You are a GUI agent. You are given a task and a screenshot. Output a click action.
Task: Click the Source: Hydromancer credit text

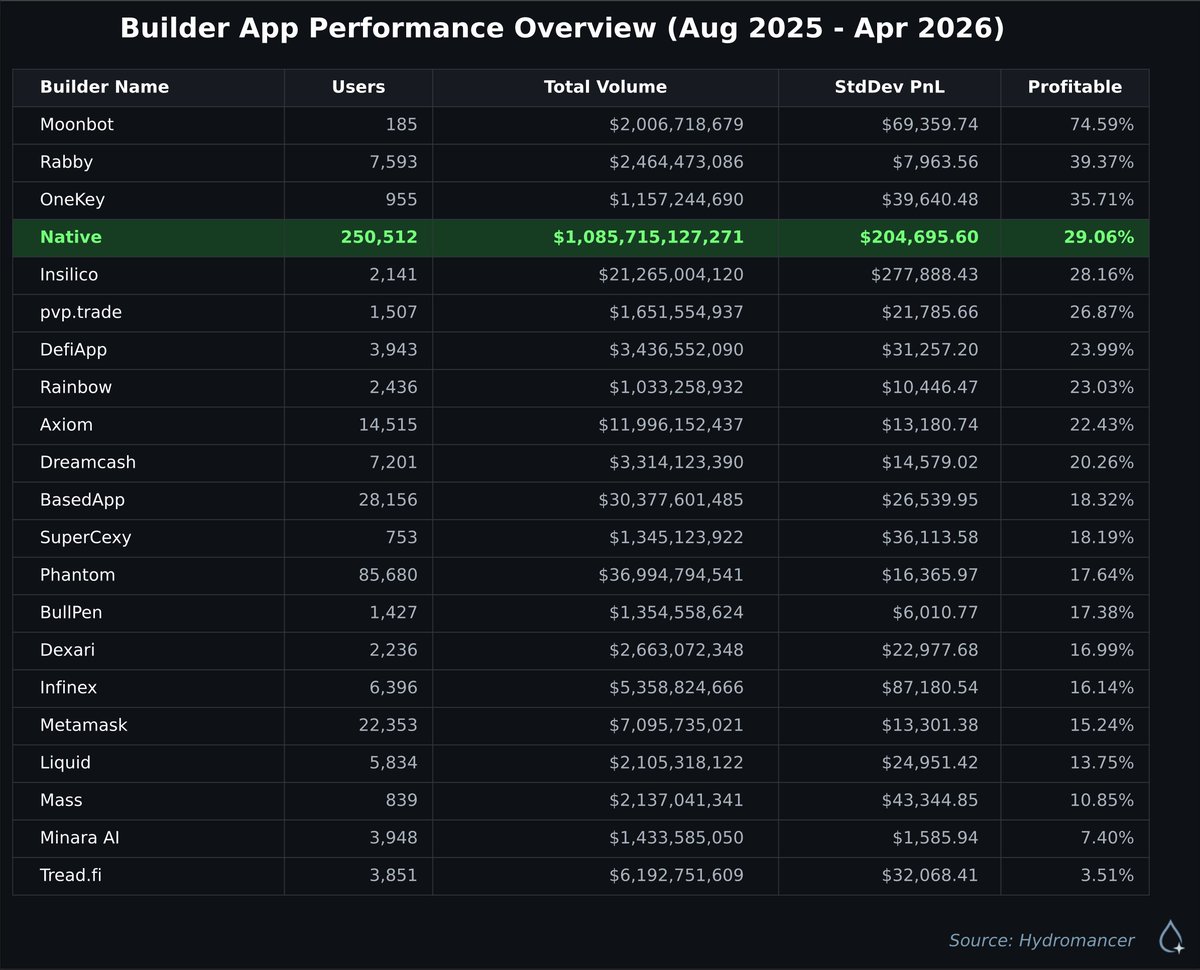[x=1042, y=940]
